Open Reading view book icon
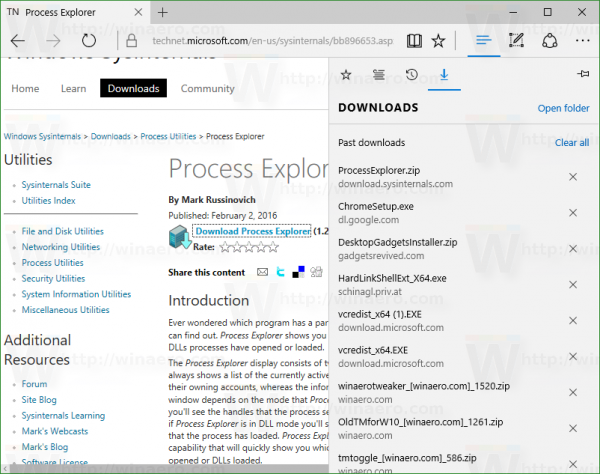This screenshot has height=474, width=600. coord(414,41)
